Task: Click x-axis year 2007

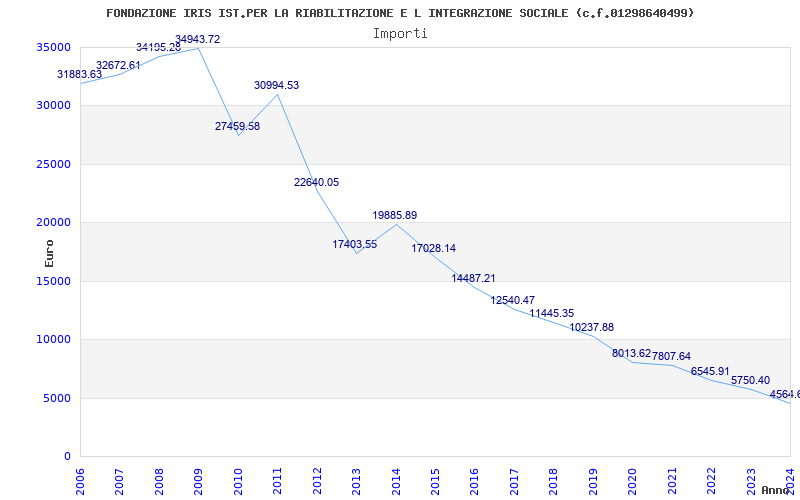Action: (x=119, y=481)
